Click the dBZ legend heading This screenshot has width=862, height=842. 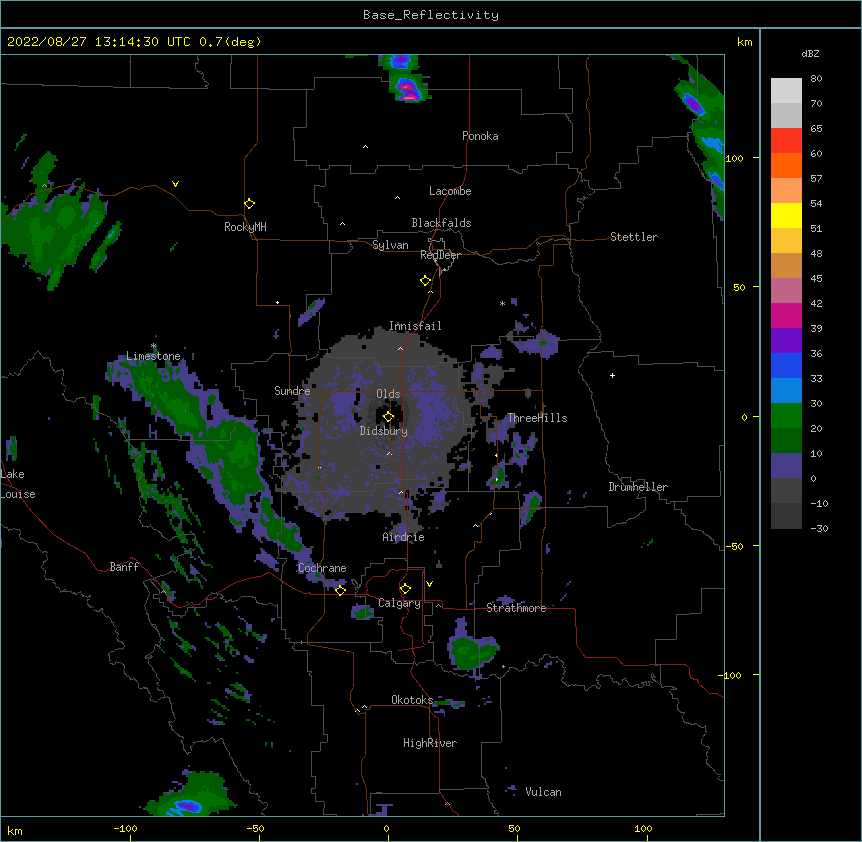pos(810,54)
